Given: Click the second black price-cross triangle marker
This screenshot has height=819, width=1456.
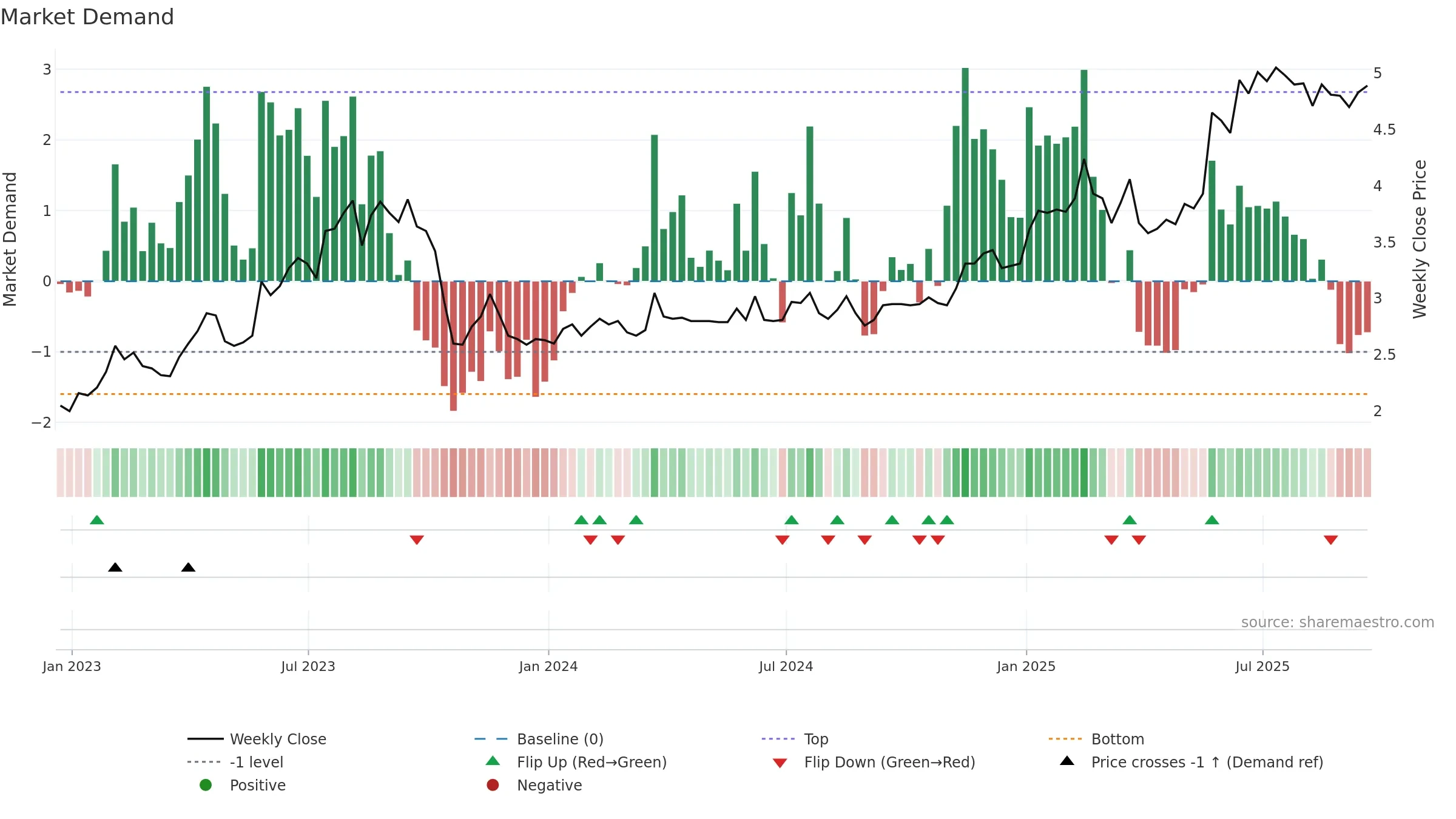Looking at the screenshot, I should pyautogui.click(x=188, y=567).
